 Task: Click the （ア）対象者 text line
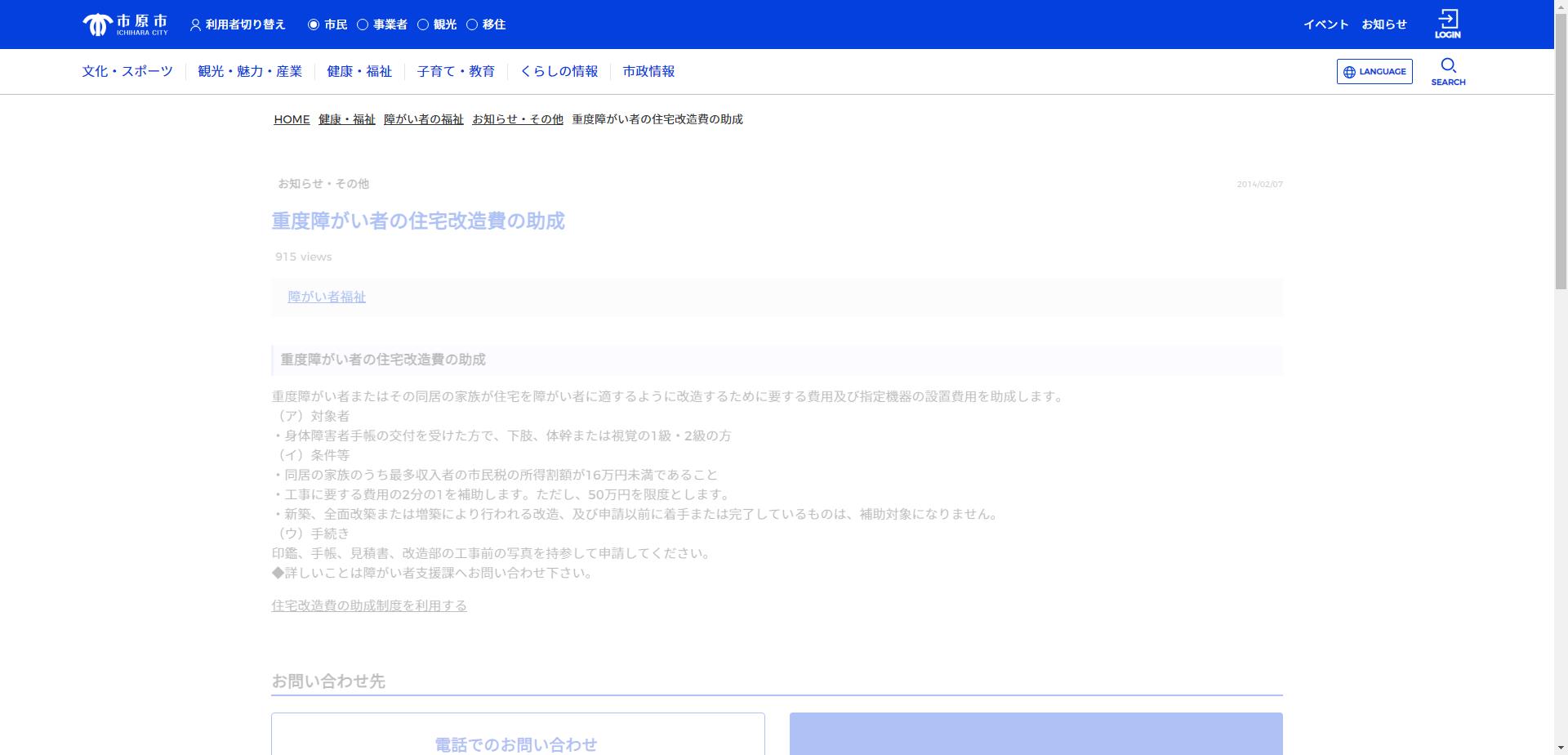pyautogui.click(x=310, y=416)
